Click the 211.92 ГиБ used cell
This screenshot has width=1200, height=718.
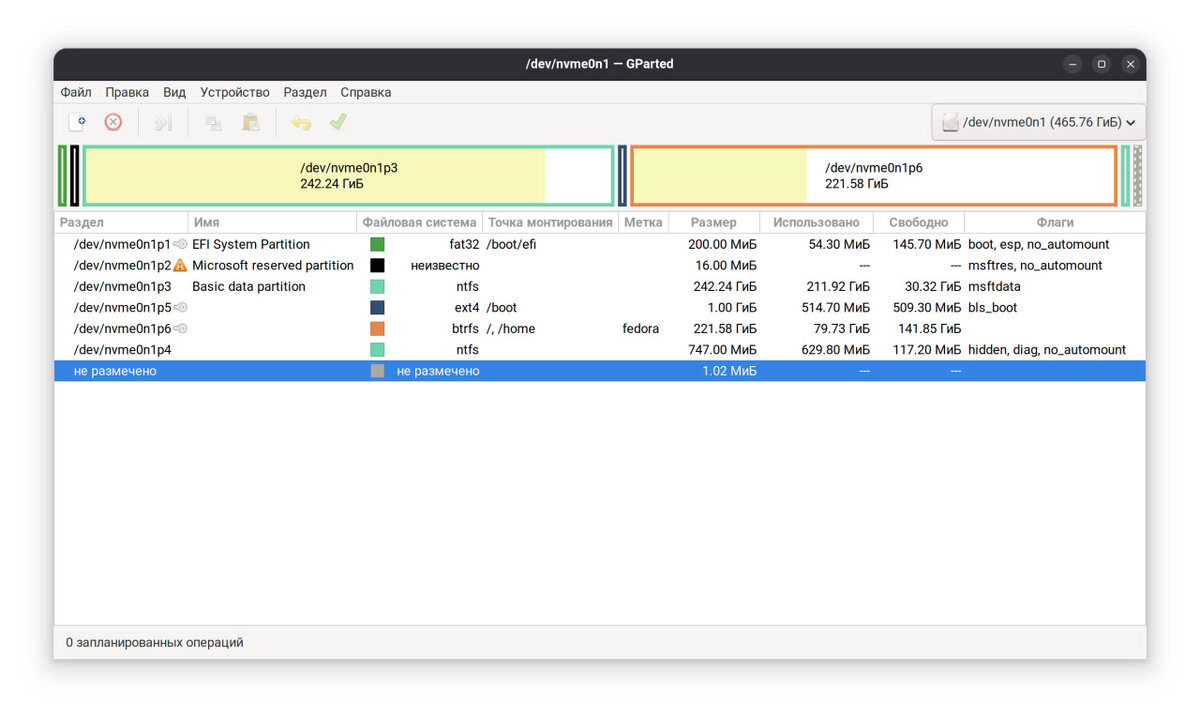(x=838, y=286)
